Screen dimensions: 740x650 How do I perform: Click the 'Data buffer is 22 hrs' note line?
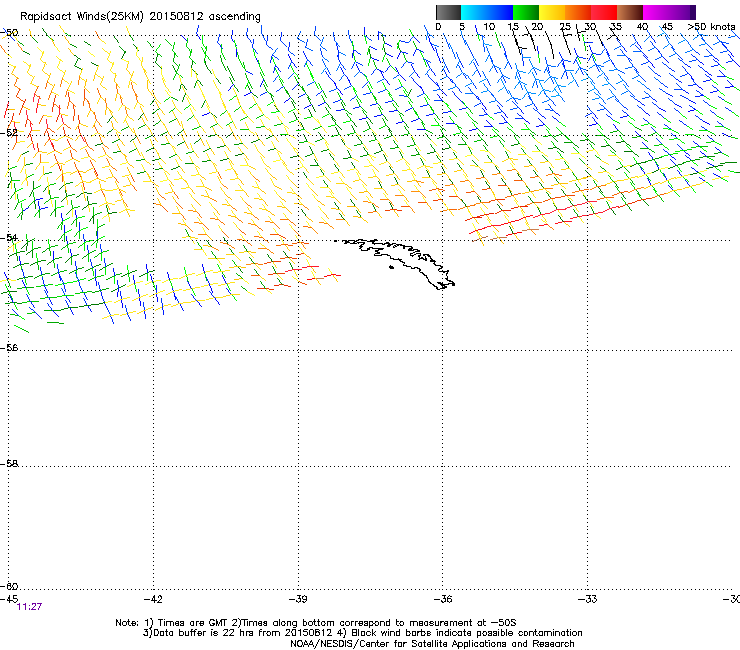(x=362, y=633)
